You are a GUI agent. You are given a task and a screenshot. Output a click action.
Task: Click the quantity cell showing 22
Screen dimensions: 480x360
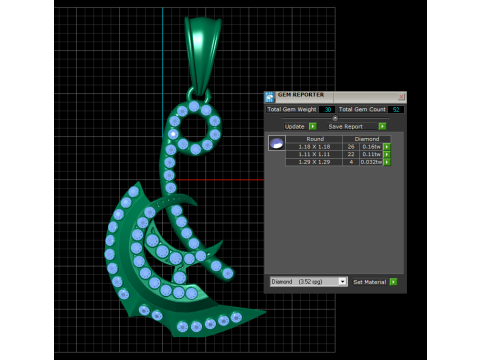[x=351, y=154]
